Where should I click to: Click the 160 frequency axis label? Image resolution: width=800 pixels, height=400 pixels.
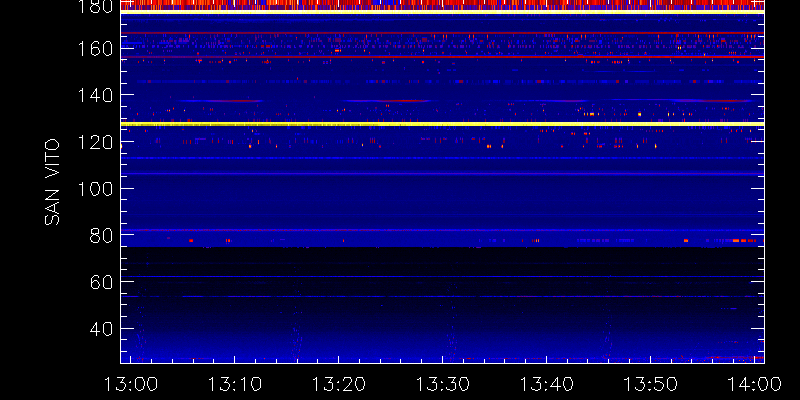[x=95, y=49]
